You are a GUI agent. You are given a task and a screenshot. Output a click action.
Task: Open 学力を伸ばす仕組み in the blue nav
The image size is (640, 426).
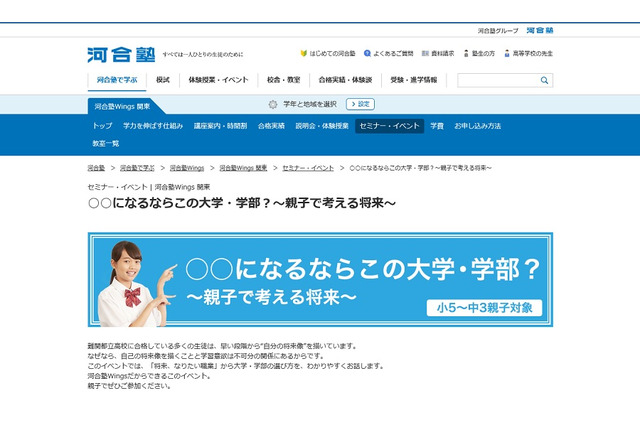pos(153,126)
